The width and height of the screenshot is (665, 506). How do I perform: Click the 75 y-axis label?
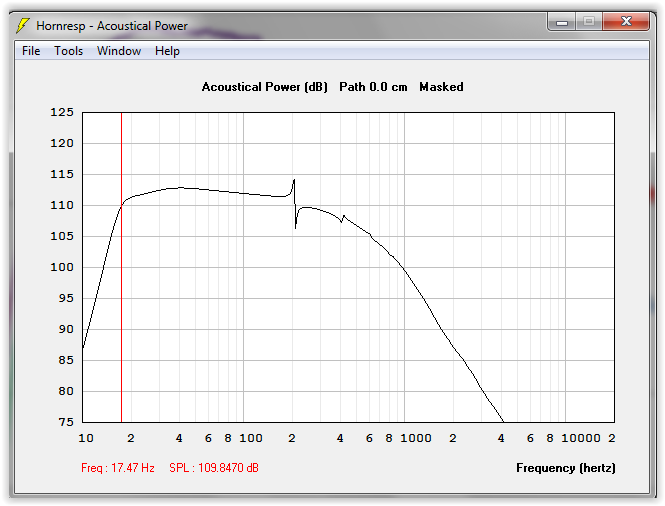(x=66, y=422)
